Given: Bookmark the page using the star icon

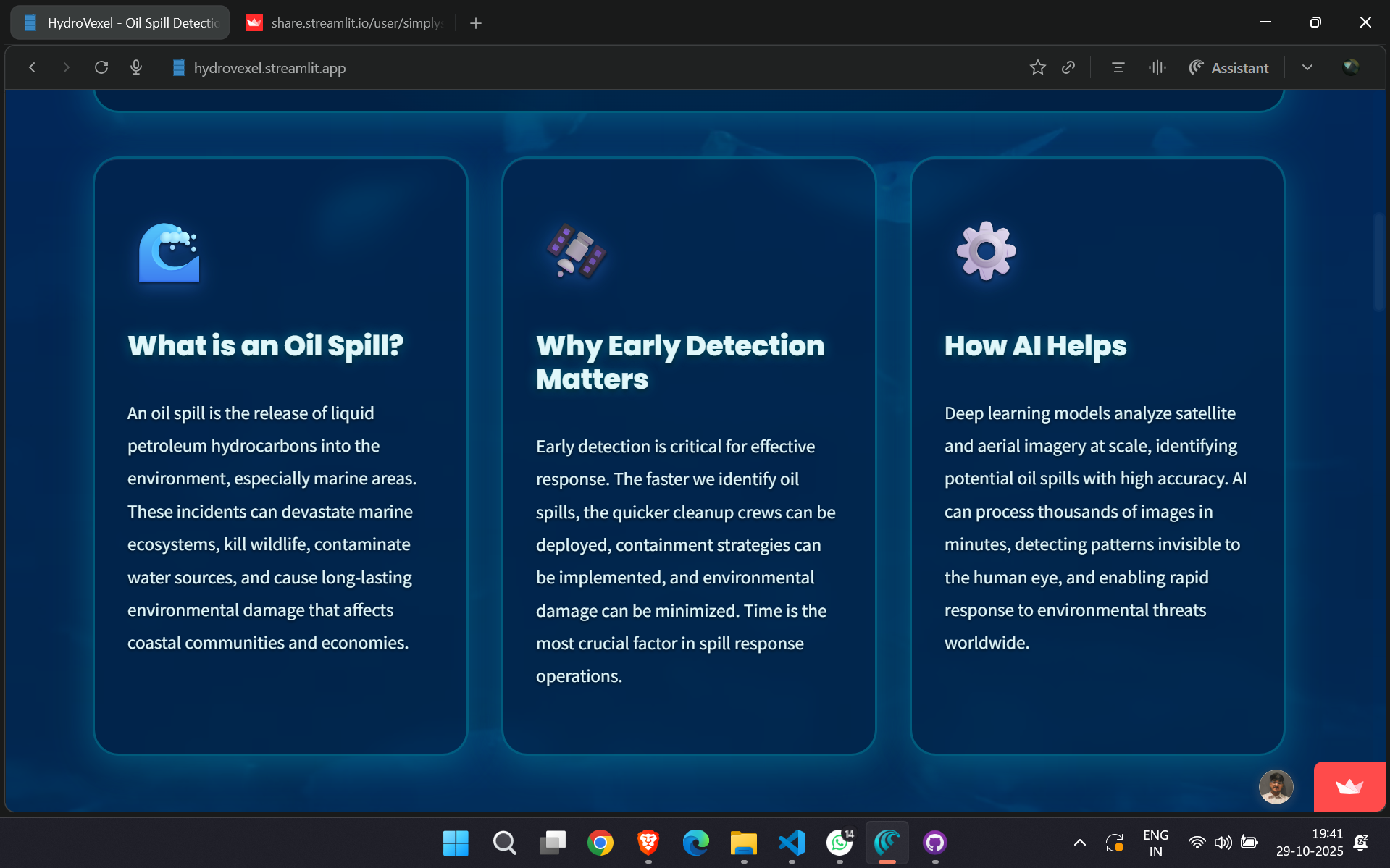Looking at the screenshot, I should tap(1037, 67).
